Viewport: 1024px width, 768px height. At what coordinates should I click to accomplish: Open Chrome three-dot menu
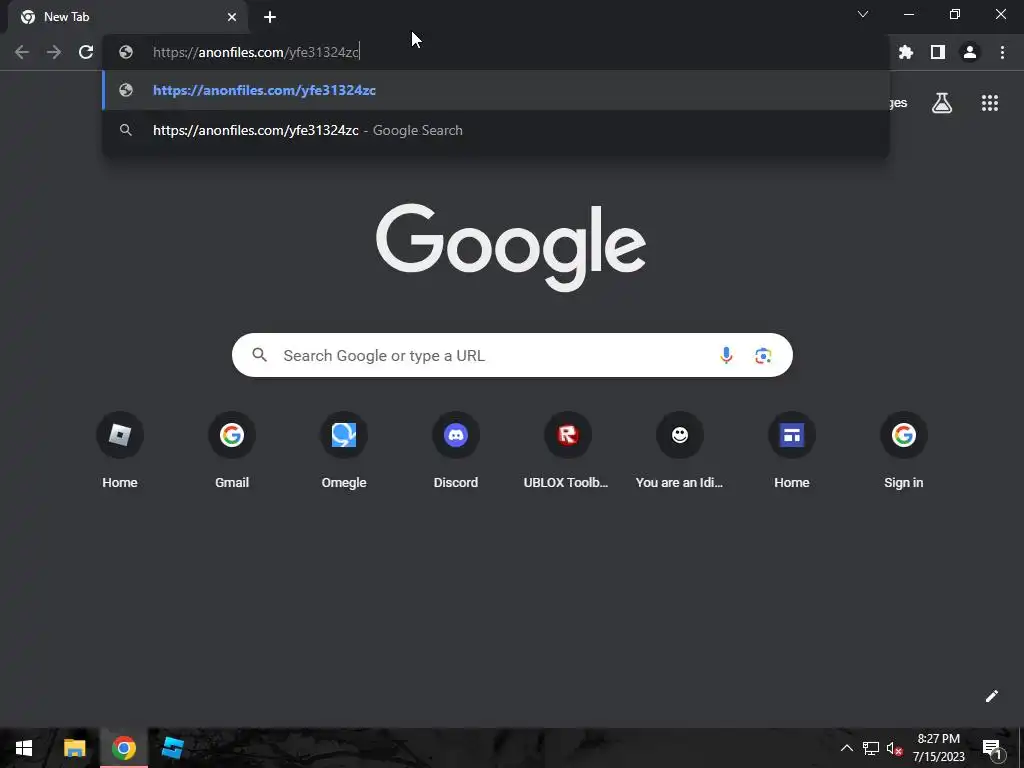pyautogui.click(x=1002, y=52)
